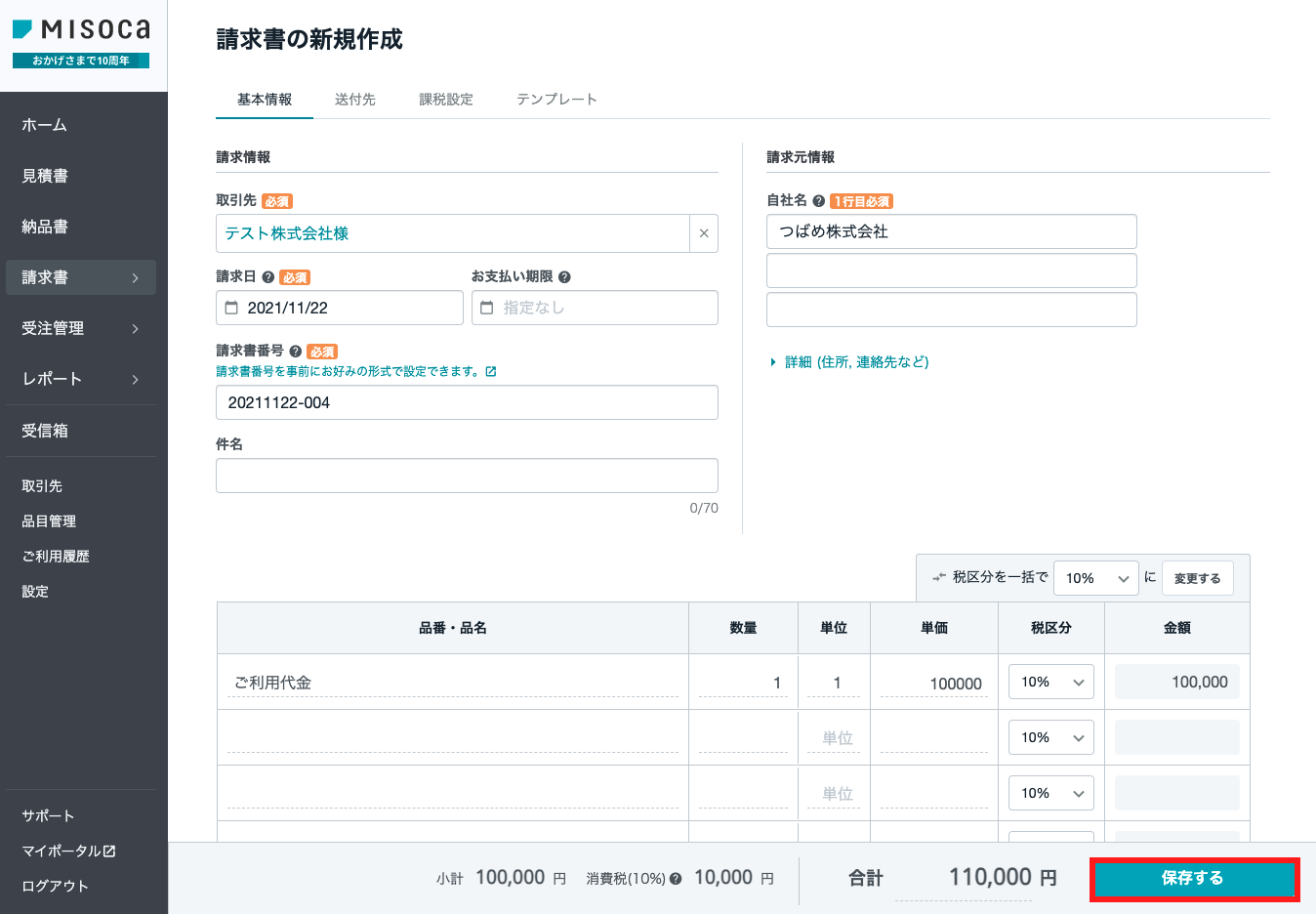Click 自社名 second line empty field
This screenshot has width=1316, height=914.
(x=952, y=270)
